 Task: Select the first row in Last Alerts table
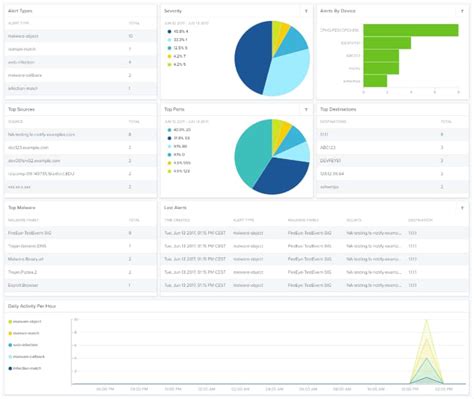click(314, 233)
